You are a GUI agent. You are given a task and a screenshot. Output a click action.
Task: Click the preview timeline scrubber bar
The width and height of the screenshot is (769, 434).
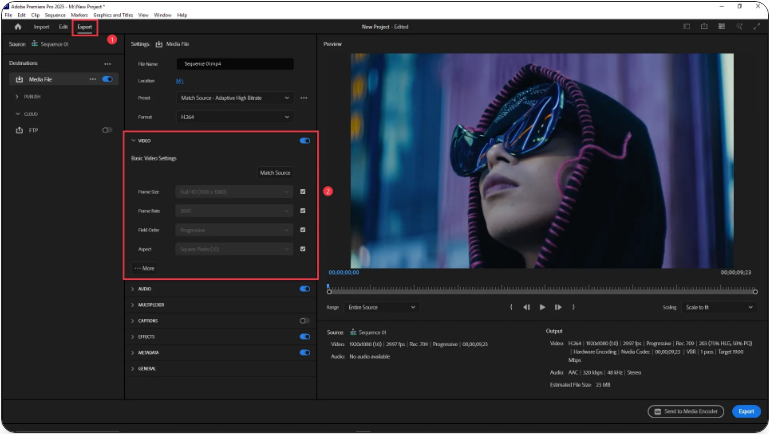coord(540,290)
